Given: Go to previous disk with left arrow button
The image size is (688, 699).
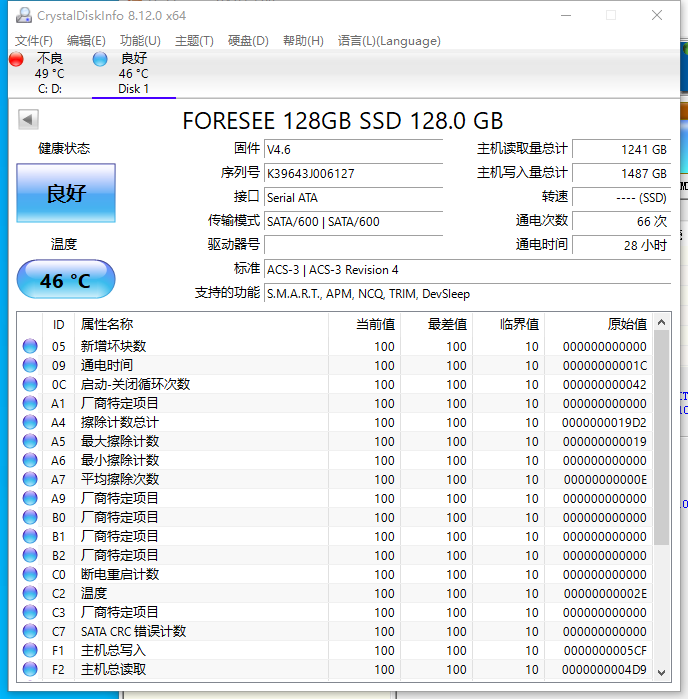Looking at the screenshot, I should click(x=28, y=119).
